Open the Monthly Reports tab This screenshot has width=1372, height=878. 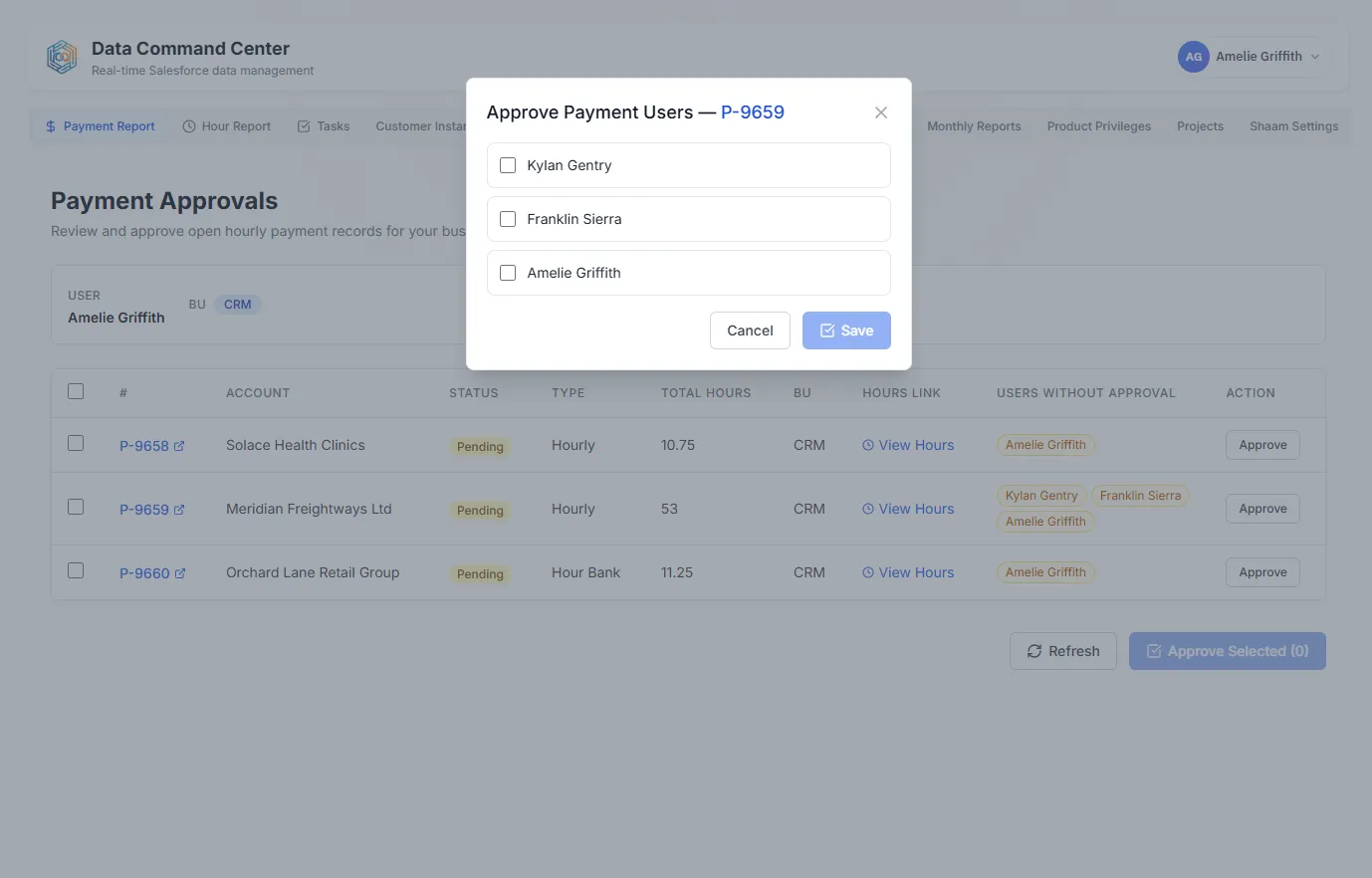pos(974,126)
